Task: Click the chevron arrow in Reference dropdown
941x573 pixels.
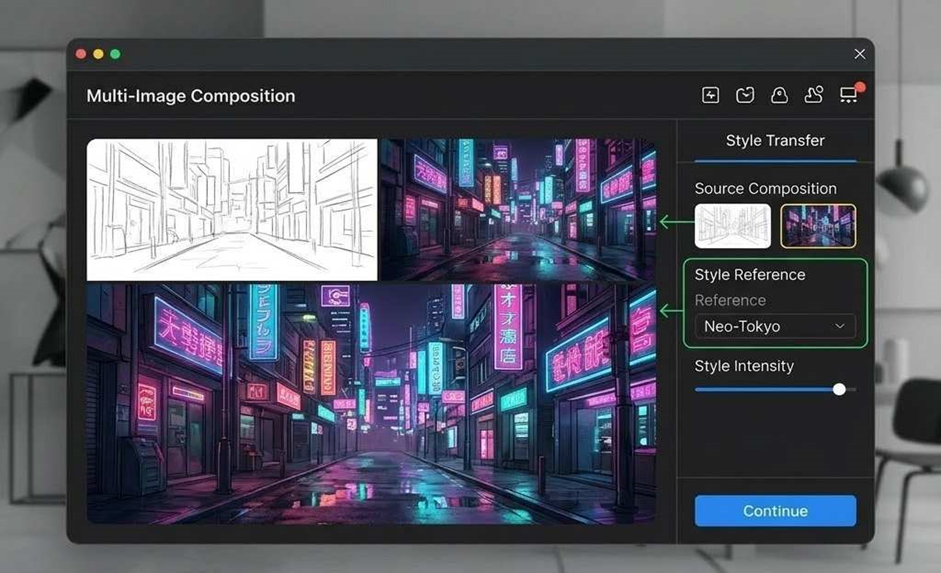Action: (x=840, y=327)
